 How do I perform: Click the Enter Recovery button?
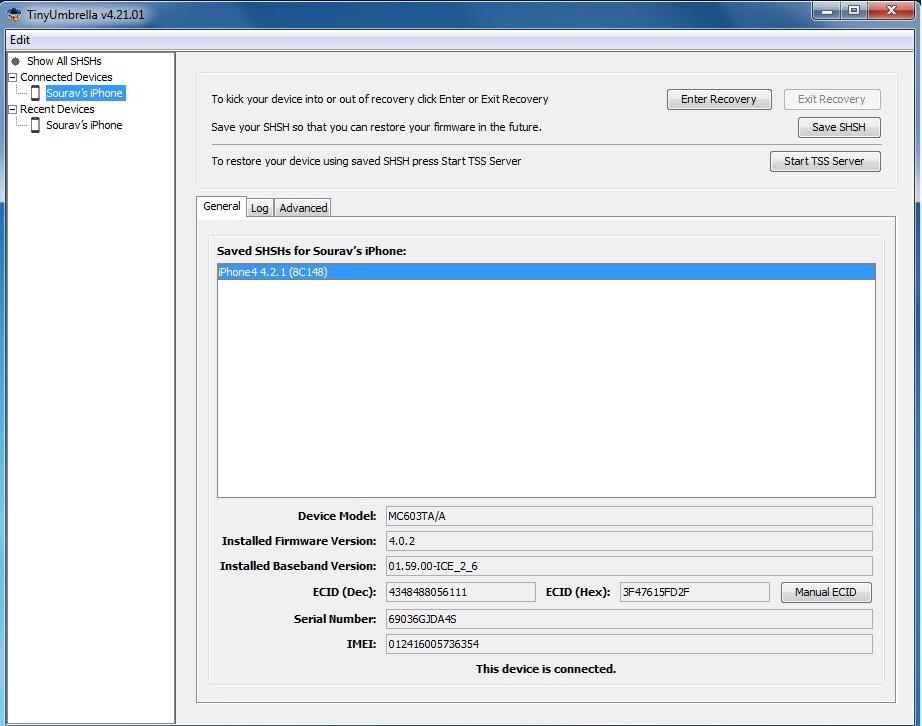(x=719, y=99)
